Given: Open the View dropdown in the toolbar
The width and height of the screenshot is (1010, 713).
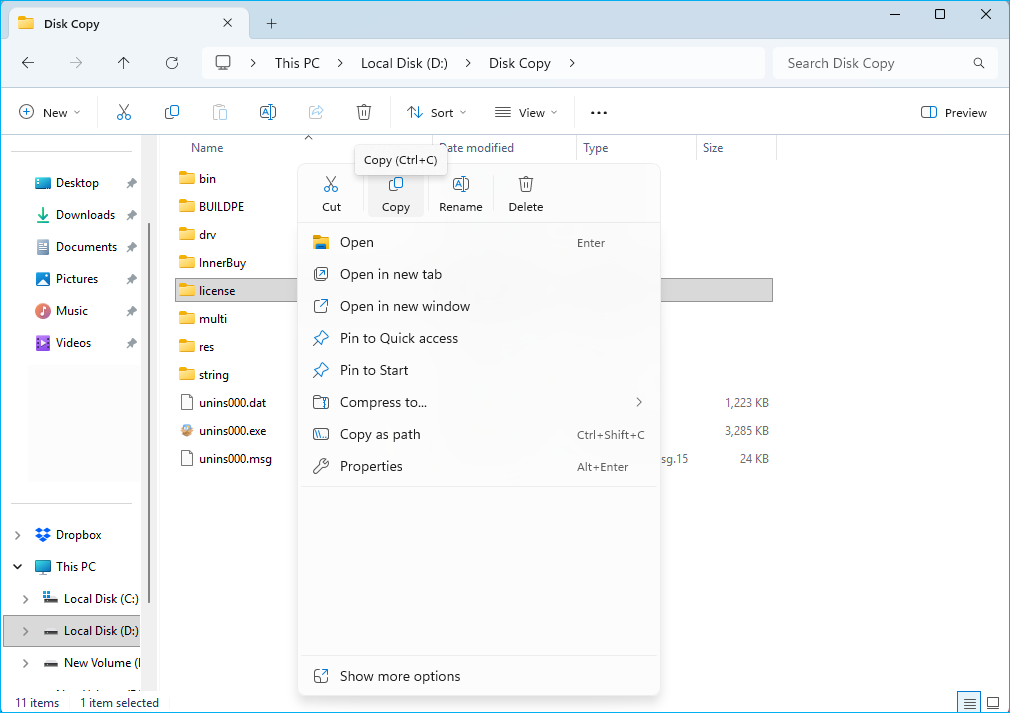Looking at the screenshot, I should tap(525, 112).
